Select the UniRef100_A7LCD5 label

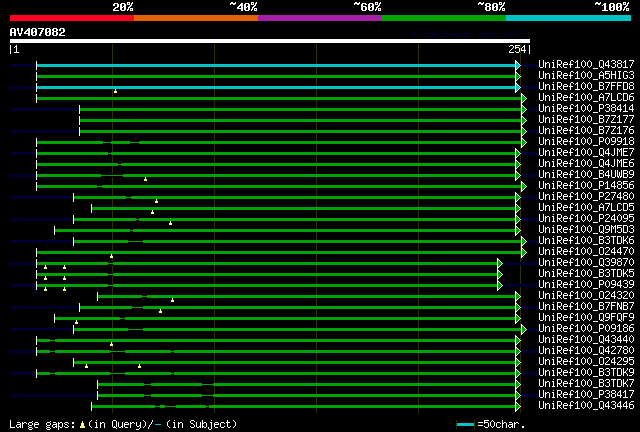pyautogui.click(x=586, y=207)
